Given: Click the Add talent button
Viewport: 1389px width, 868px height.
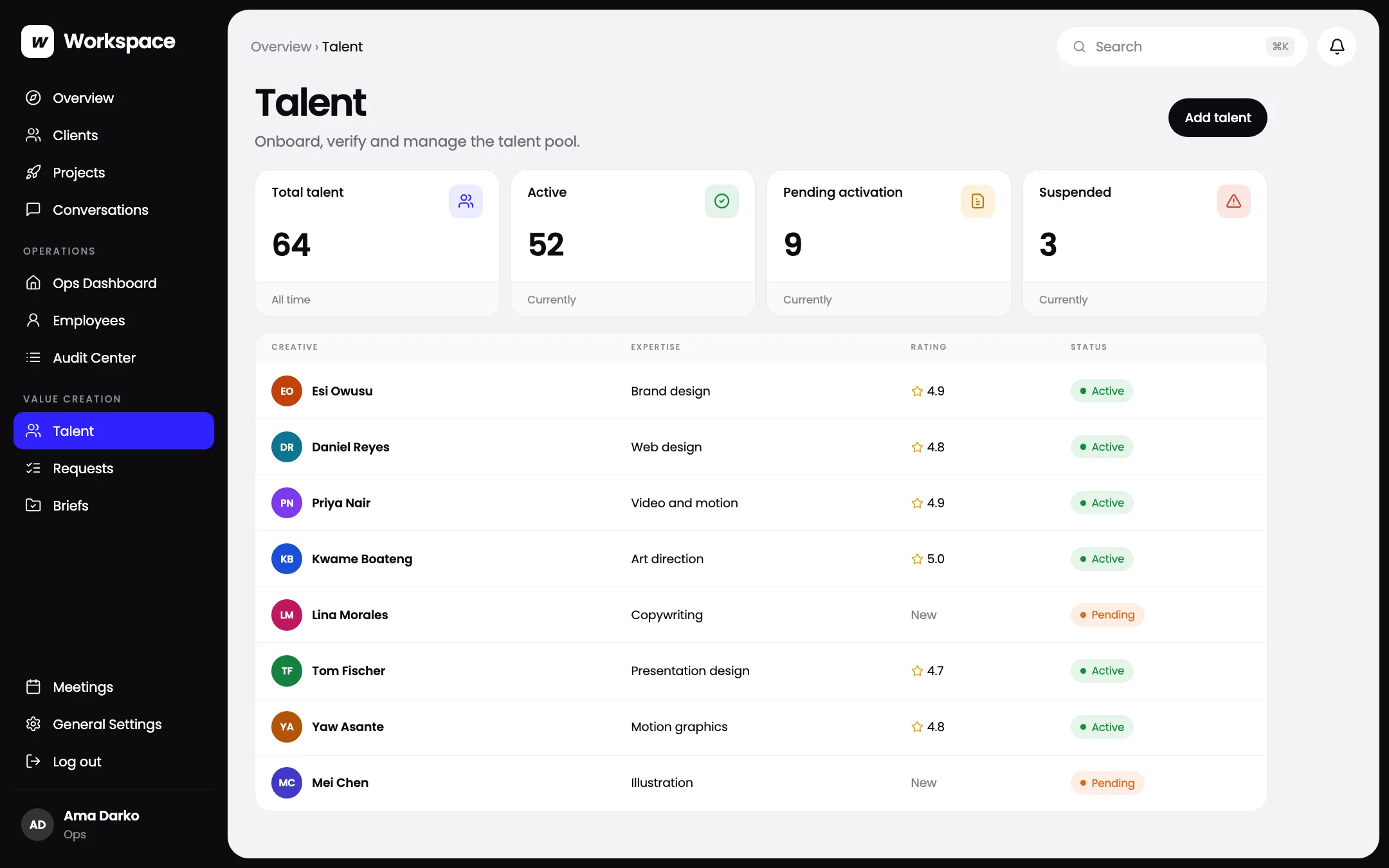Looking at the screenshot, I should (x=1217, y=118).
